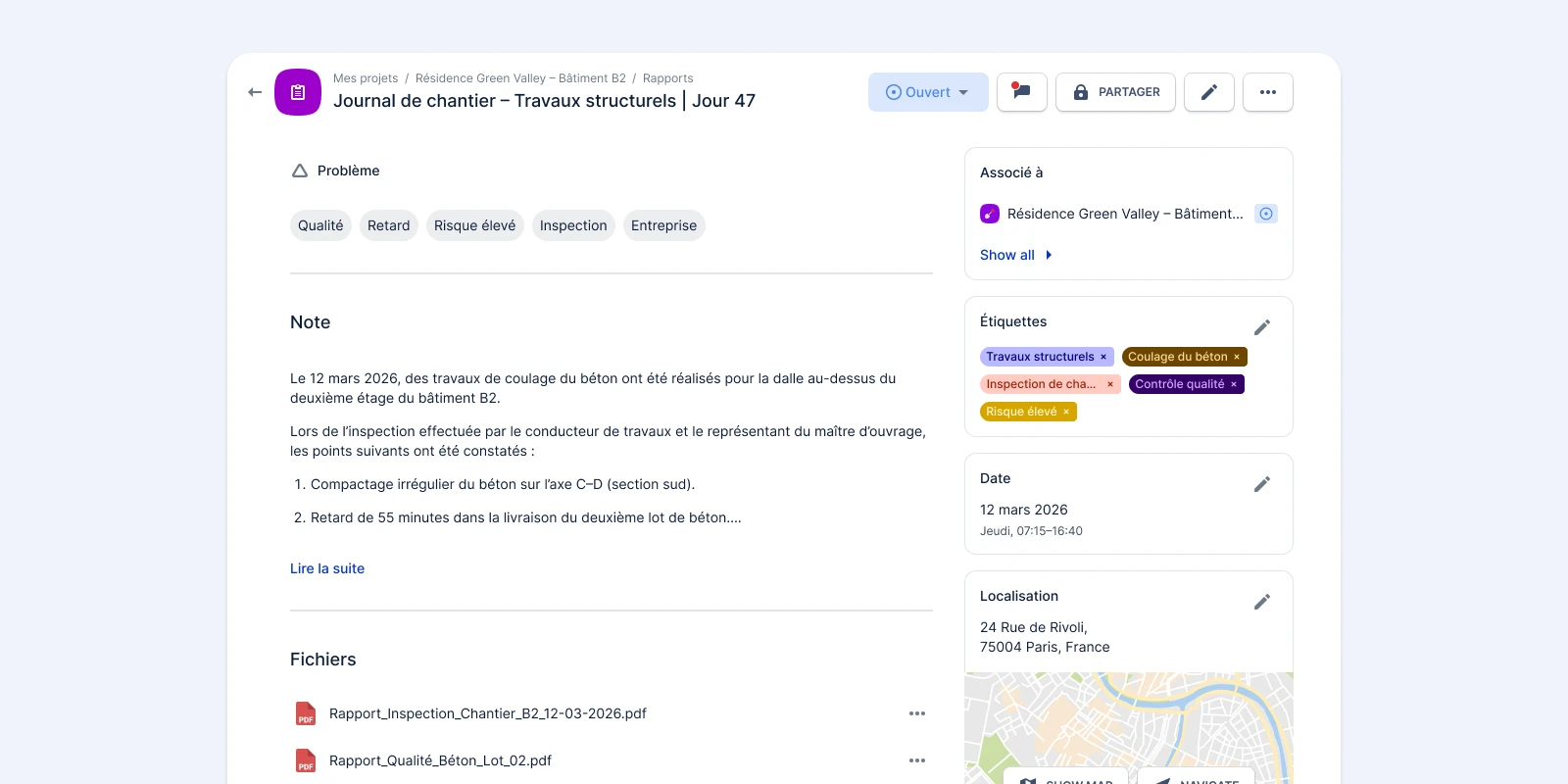Image resolution: width=1568 pixels, height=784 pixels.
Task: Go back using the left arrow
Action: (255, 92)
